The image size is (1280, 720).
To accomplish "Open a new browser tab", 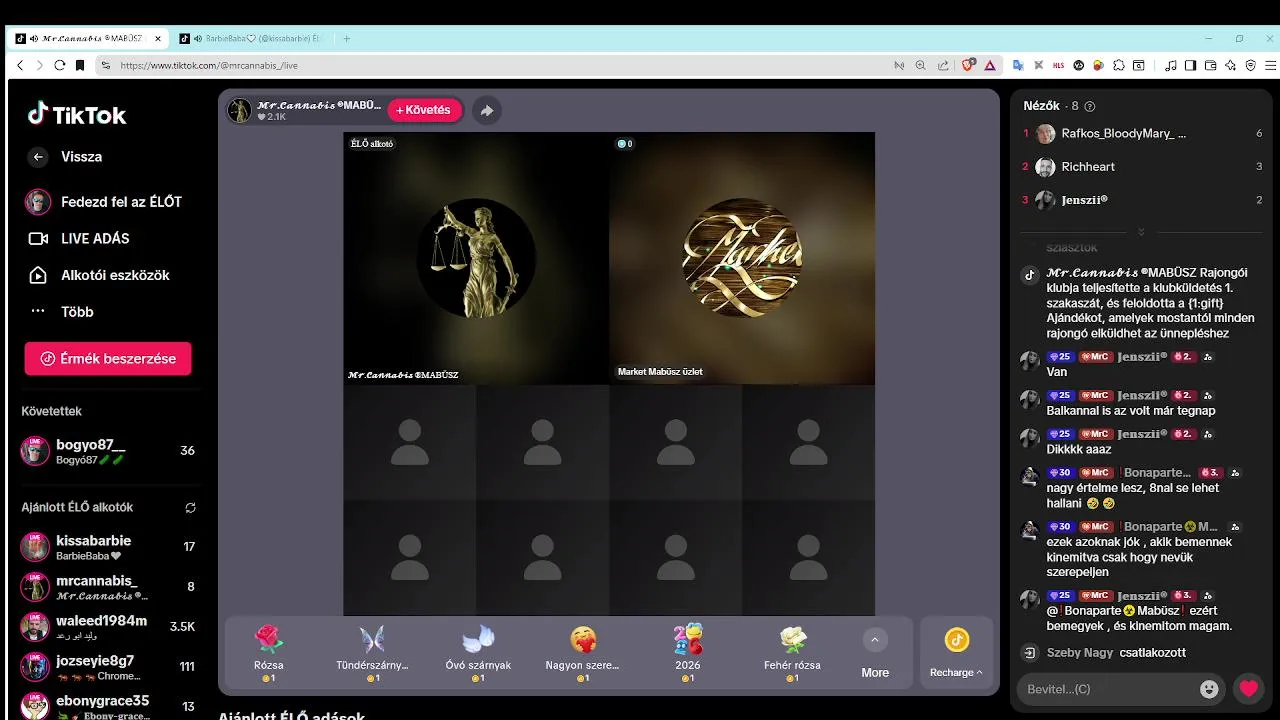I will (x=347, y=39).
